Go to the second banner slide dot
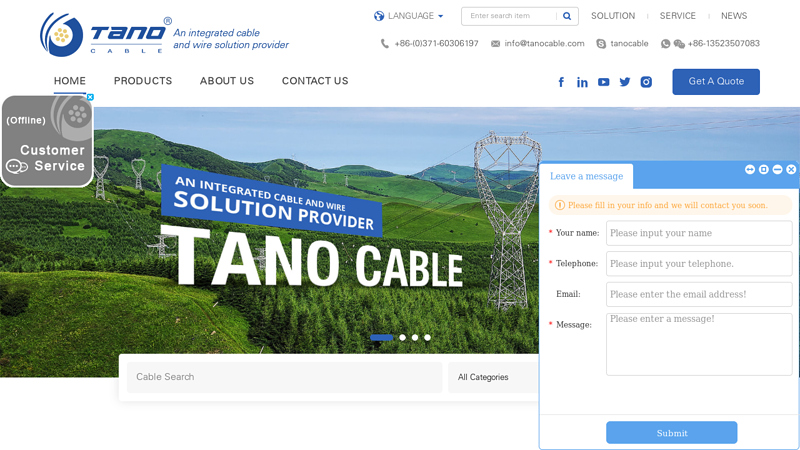800x450 pixels. [x=403, y=338]
